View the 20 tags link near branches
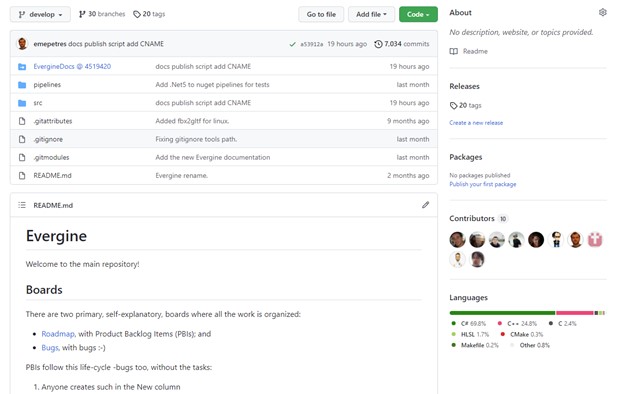Image resolution: width=624 pixels, height=394 pixels. click(149, 14)
